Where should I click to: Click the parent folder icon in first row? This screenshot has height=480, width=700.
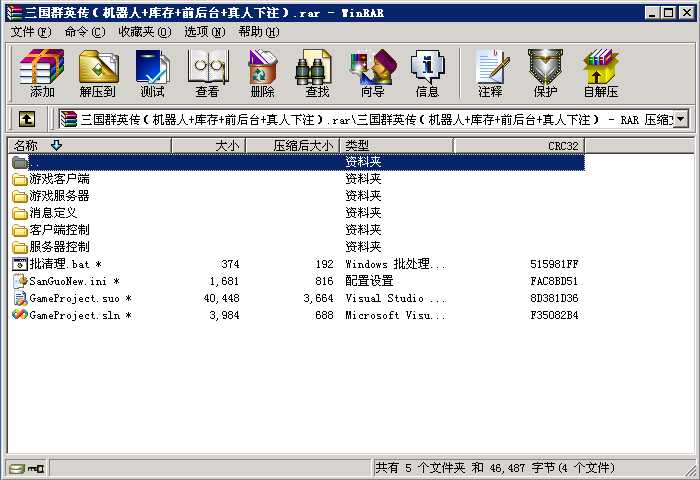(x=20, y=163)
